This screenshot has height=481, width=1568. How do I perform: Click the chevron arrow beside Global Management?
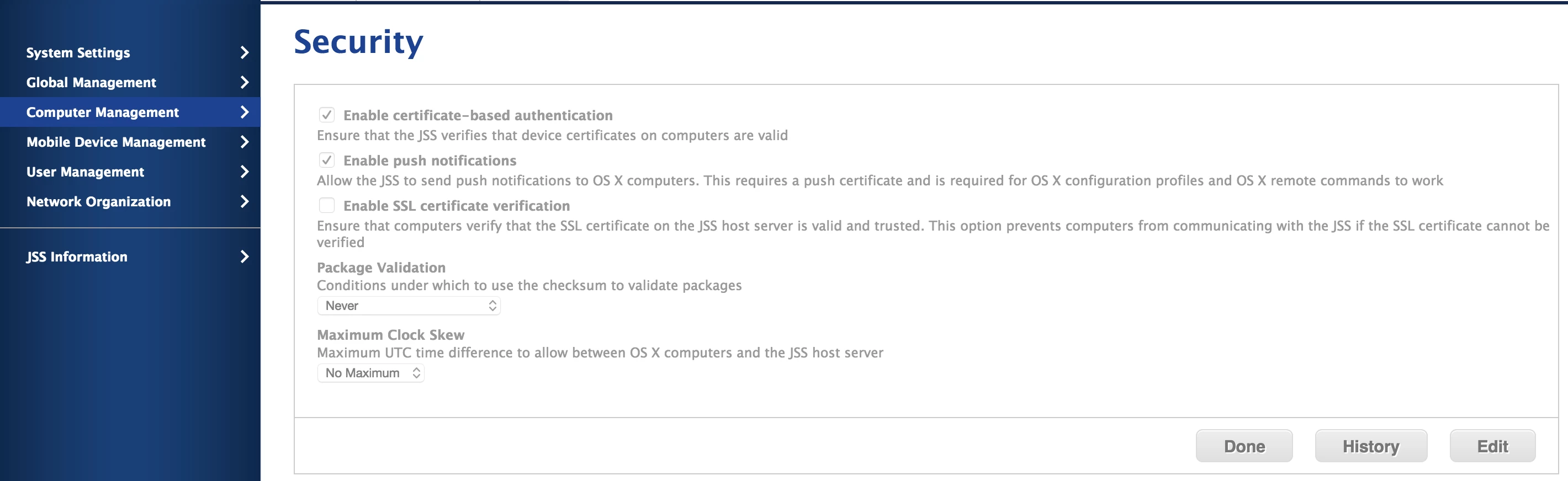245,82
